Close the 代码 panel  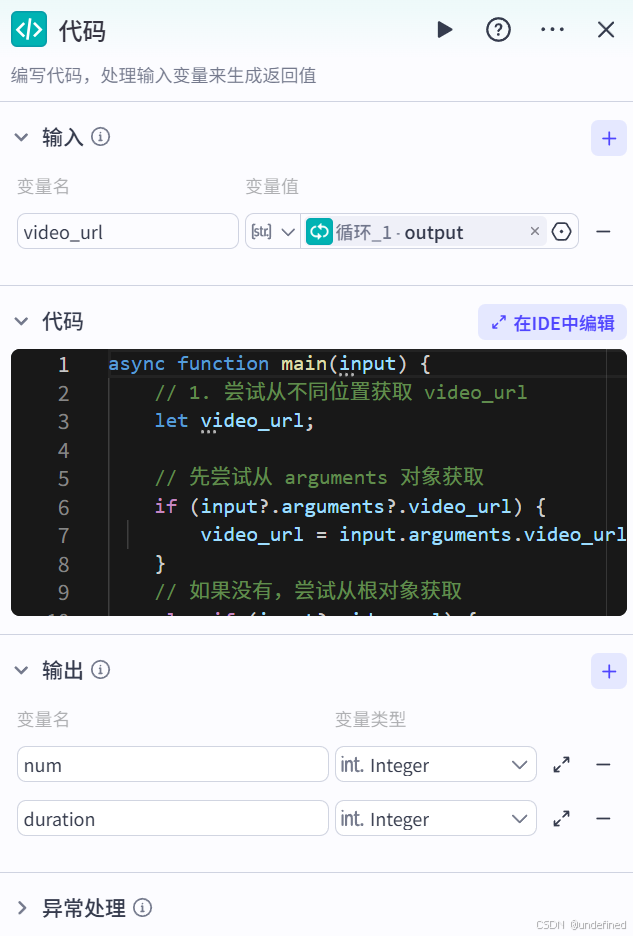[606, 29]
